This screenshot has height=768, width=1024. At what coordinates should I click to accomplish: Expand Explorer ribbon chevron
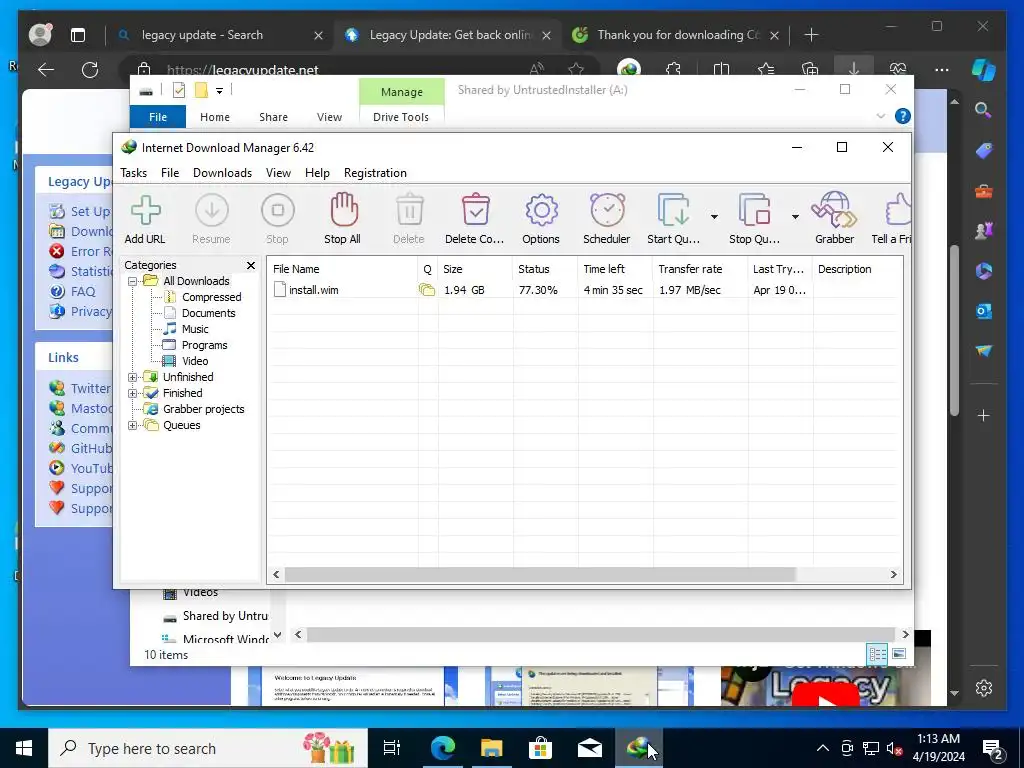[x=880, y=116]
